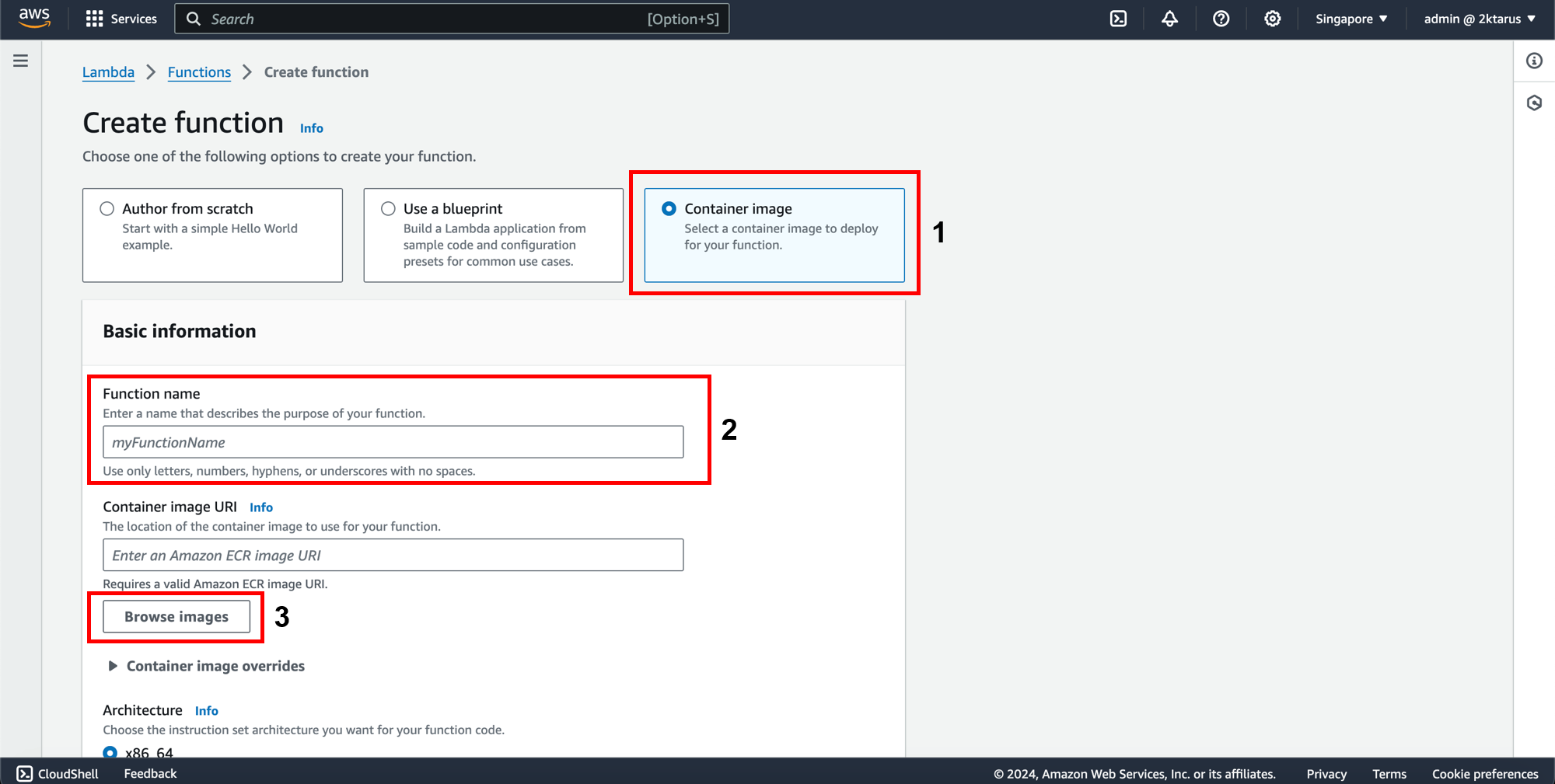Image resolution: width=1555 pixels, height=784 pixels.
Task: Go to Lambda breadcrumb link
Action: click(108, 72)
